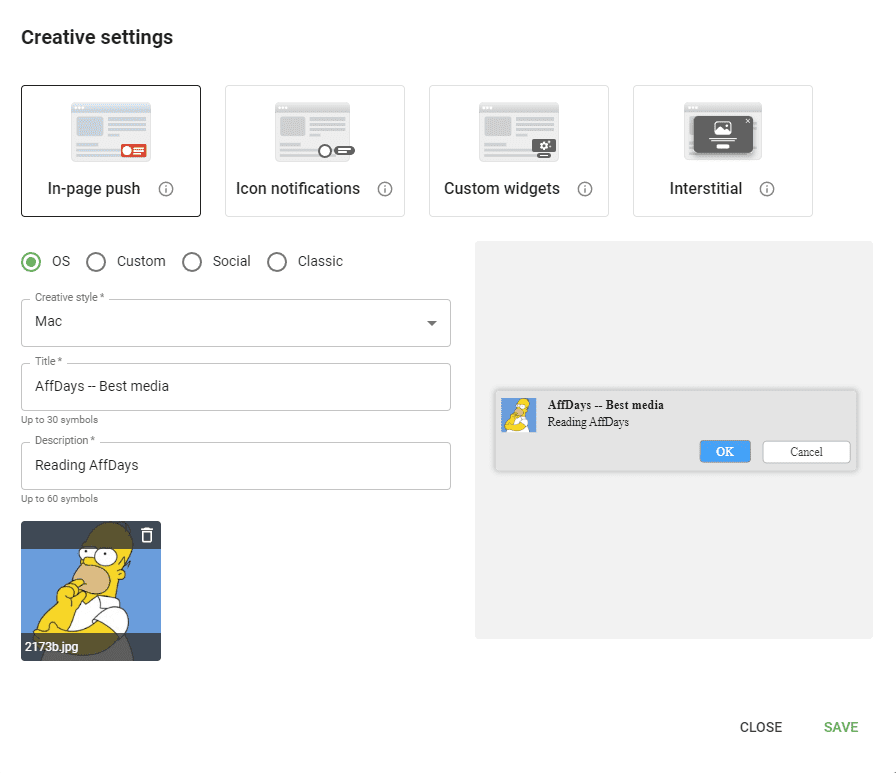The width and height of the screenshot is (896, 773).
Task: Click the 'Up to 60 symbols' hint
Action: click(59, 499)
